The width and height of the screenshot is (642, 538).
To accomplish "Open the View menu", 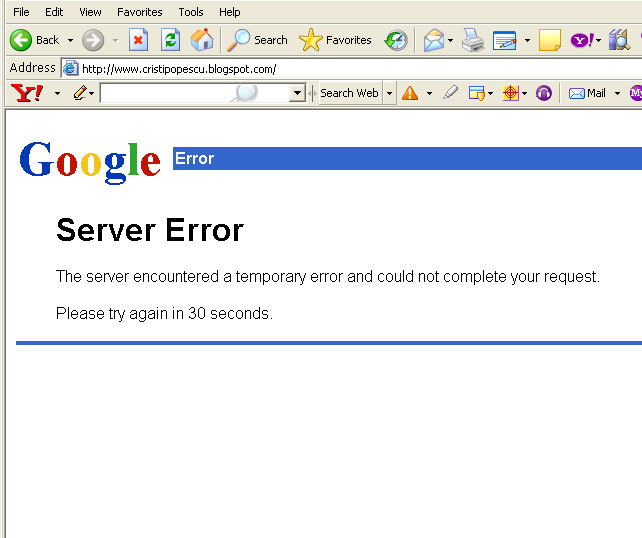I will click(x=90, y=12).
